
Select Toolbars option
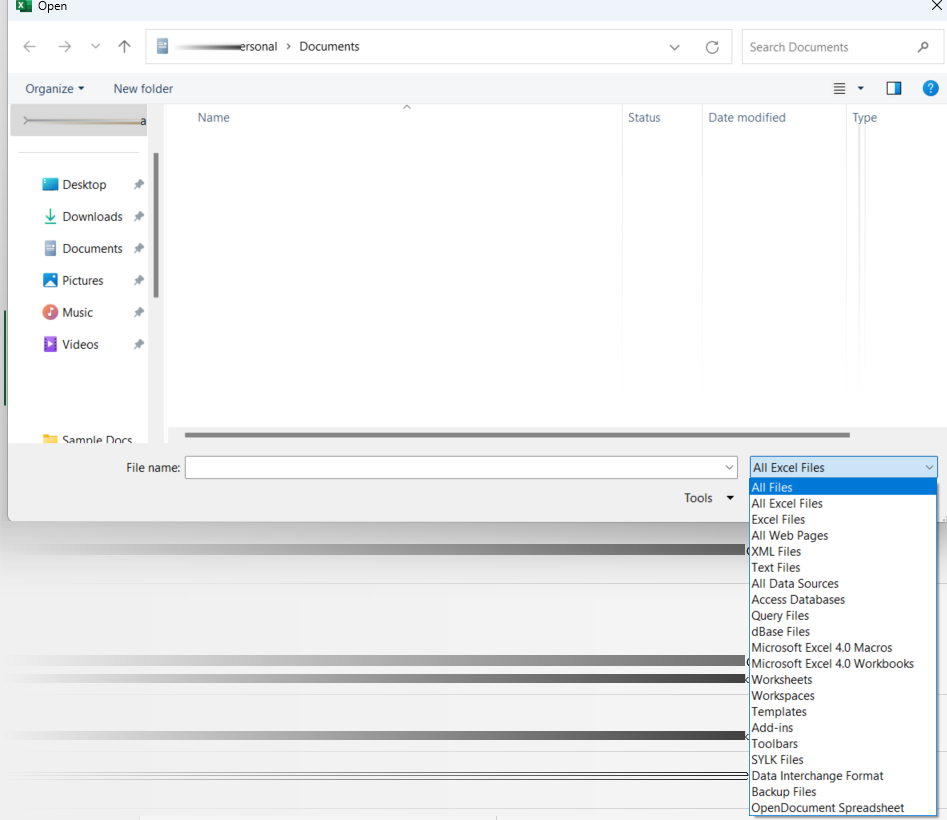[x=843, y=743]
